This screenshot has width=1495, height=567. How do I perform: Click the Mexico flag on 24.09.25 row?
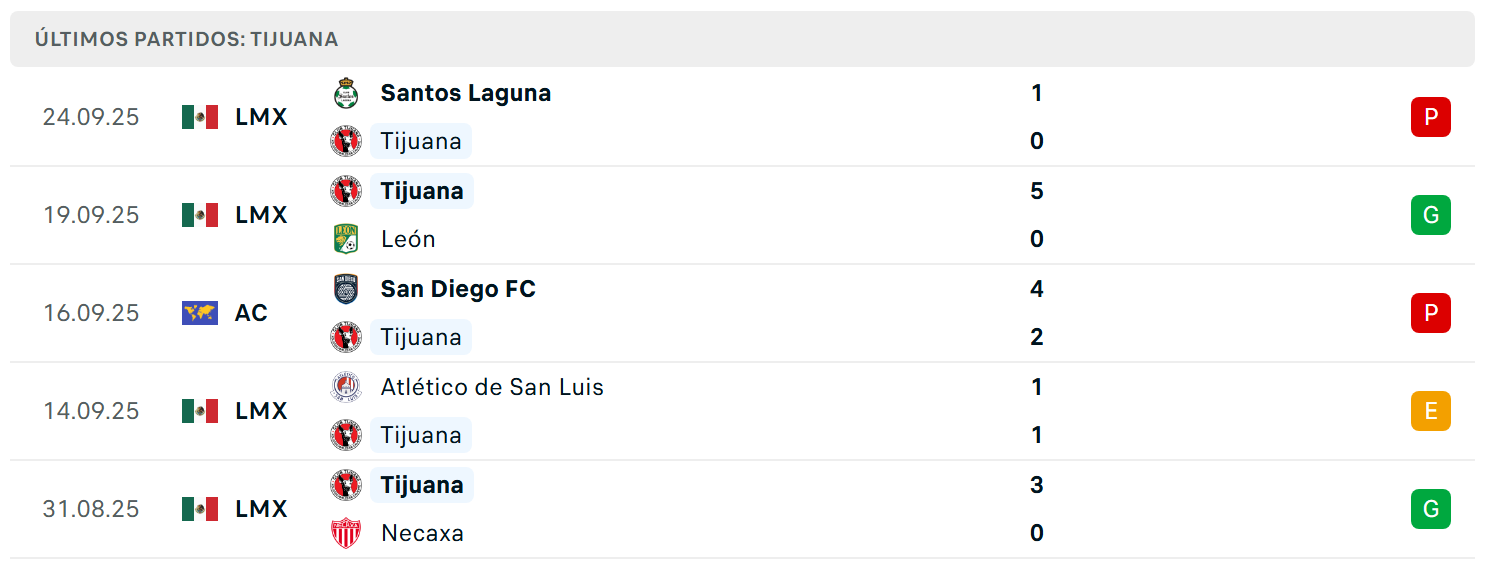point(200,117)
